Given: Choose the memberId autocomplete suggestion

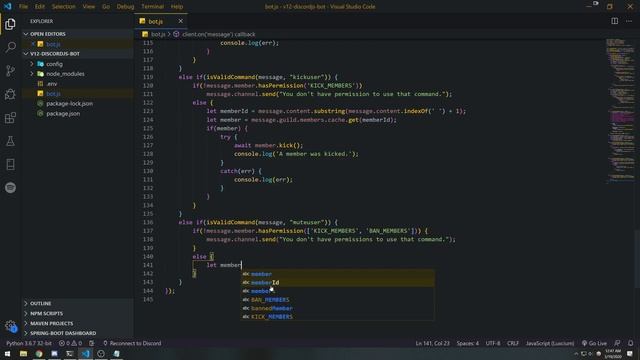Looking at the screenshot, I should pos(338,282).
